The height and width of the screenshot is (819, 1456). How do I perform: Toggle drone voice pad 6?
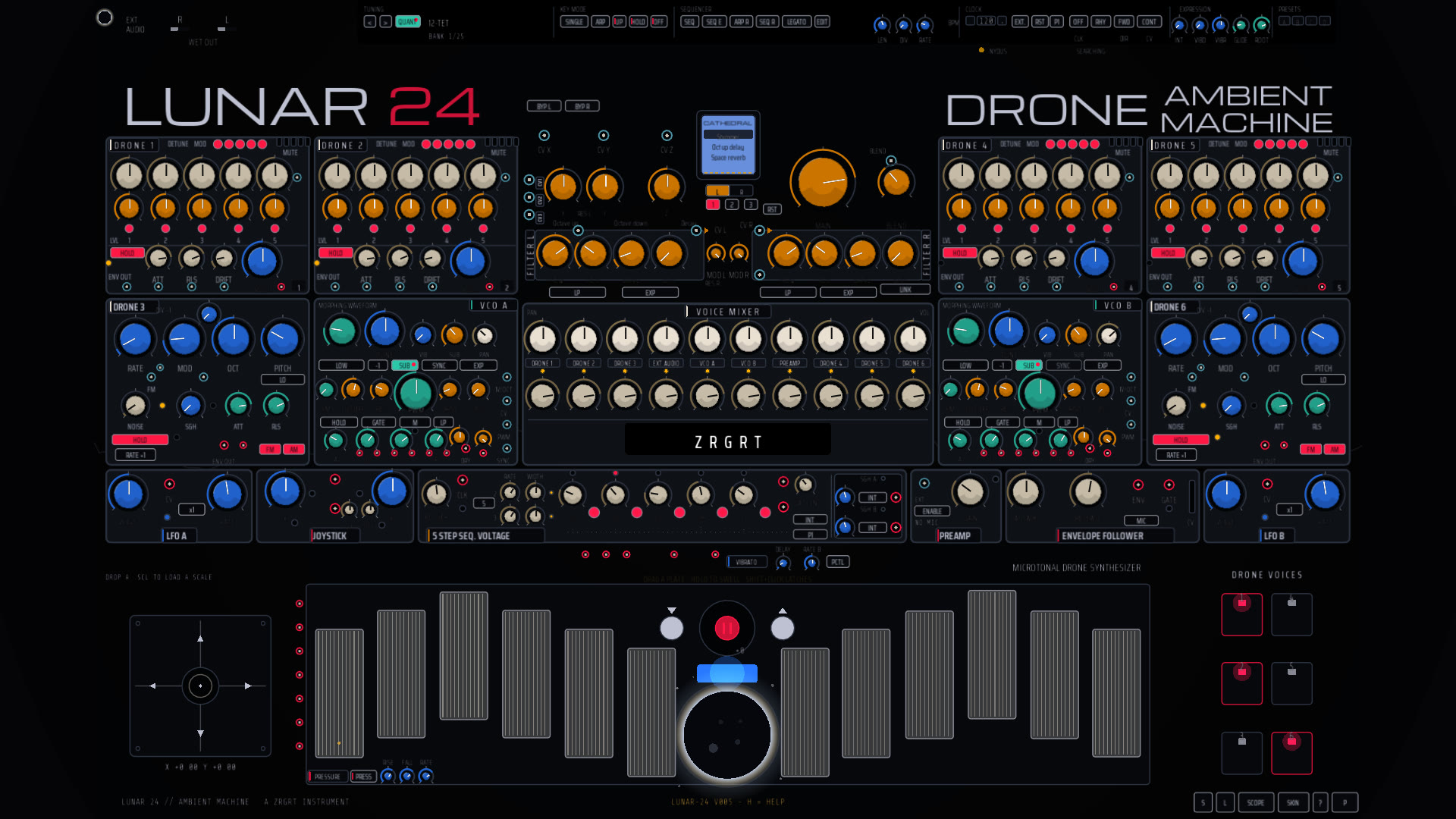point(1291,752)
